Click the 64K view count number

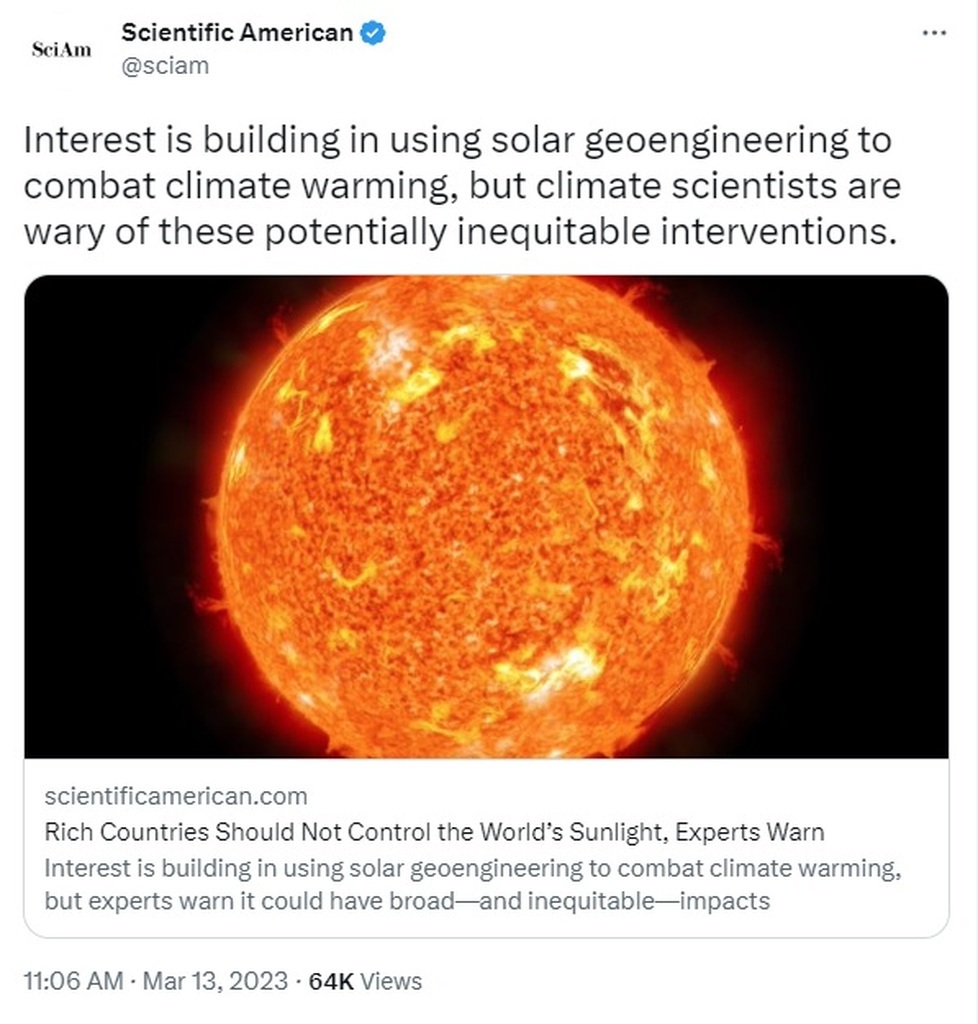[x=331, y=981]
